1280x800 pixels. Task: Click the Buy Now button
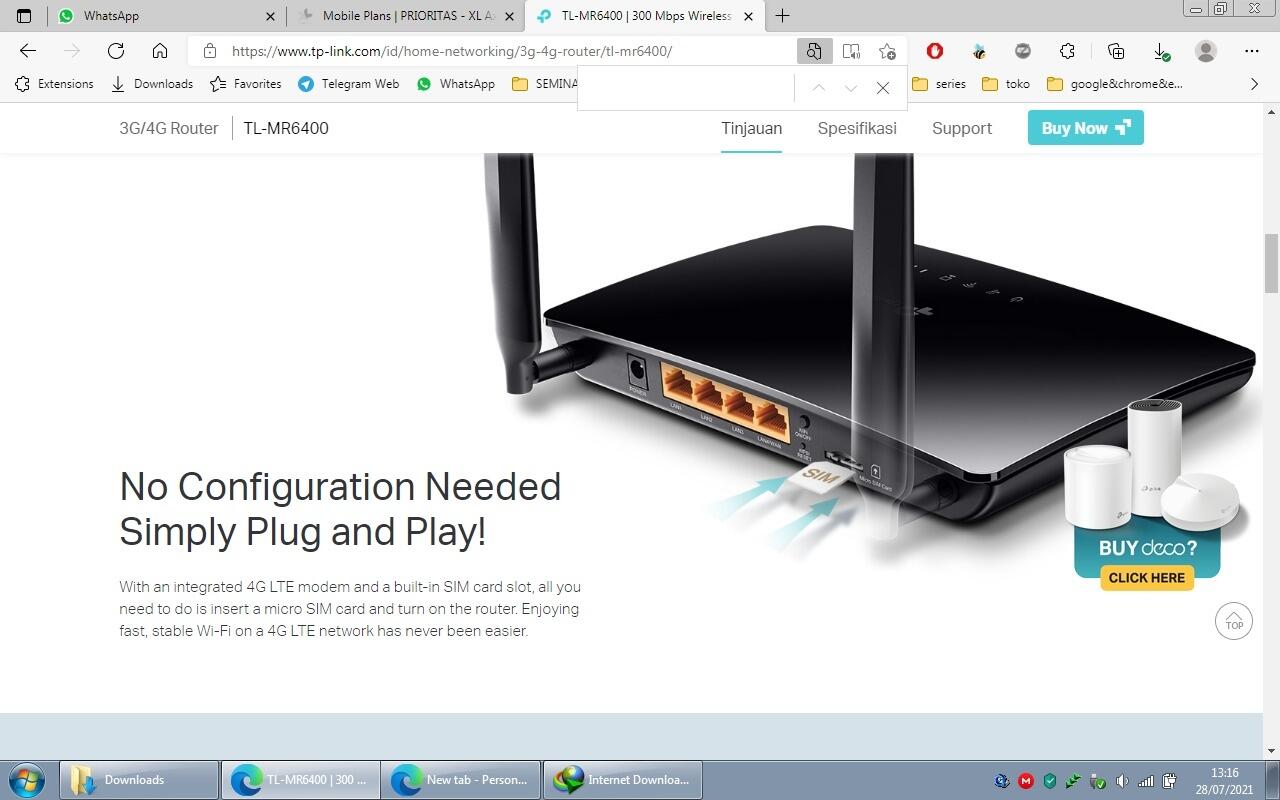(1085, 128)
